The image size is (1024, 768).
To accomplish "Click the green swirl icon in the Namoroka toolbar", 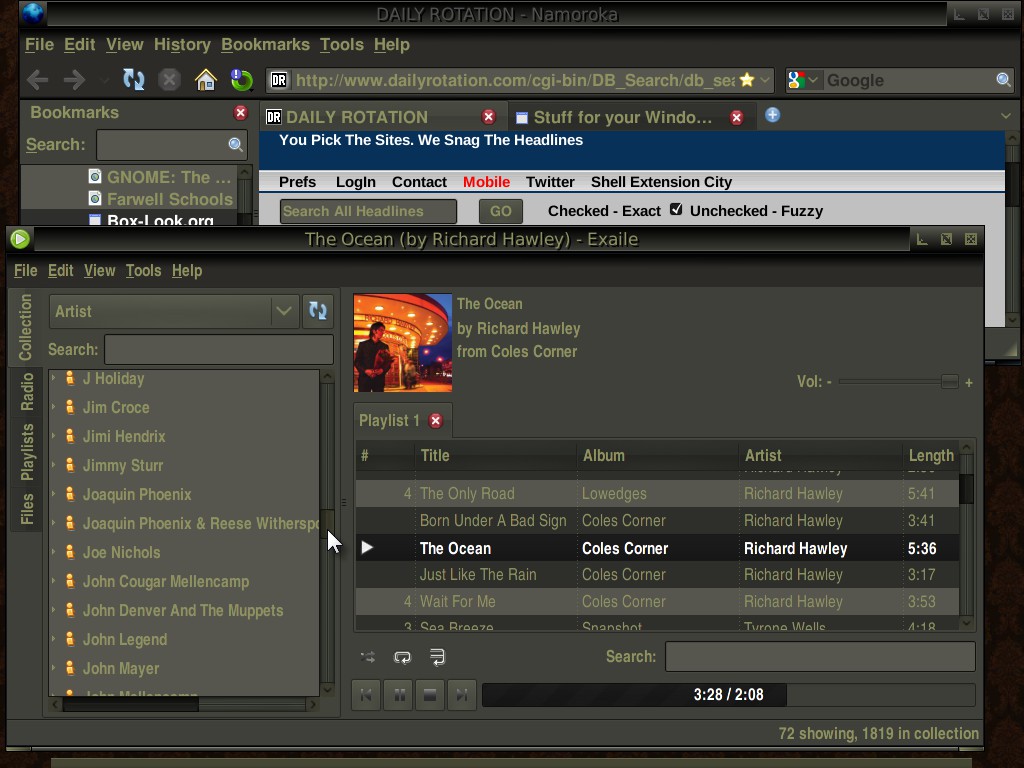I will pyautogui.click(x=242, y=80).
